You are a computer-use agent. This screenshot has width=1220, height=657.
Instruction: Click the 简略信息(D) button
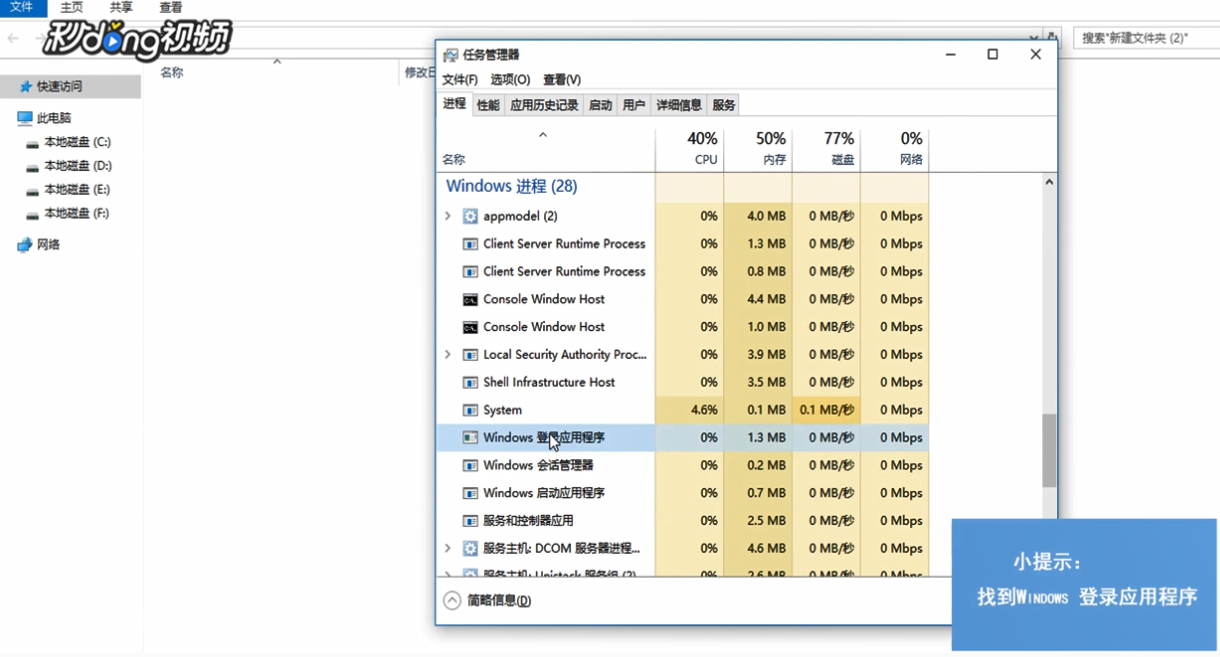pos(490,600)
